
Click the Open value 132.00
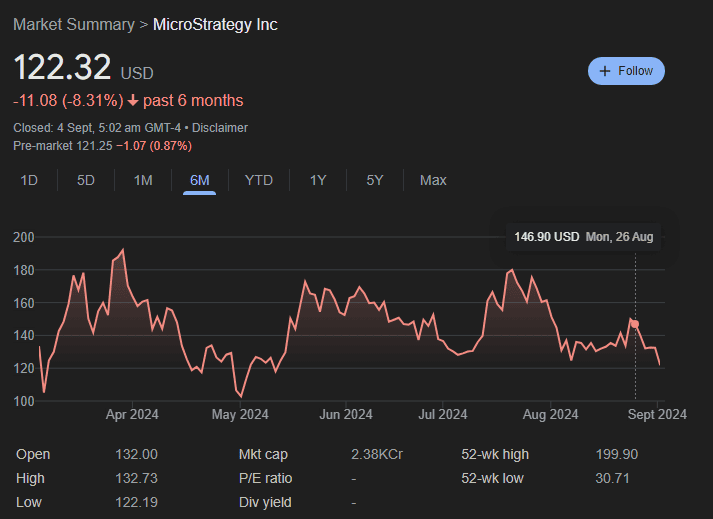(x=136, y=454)
